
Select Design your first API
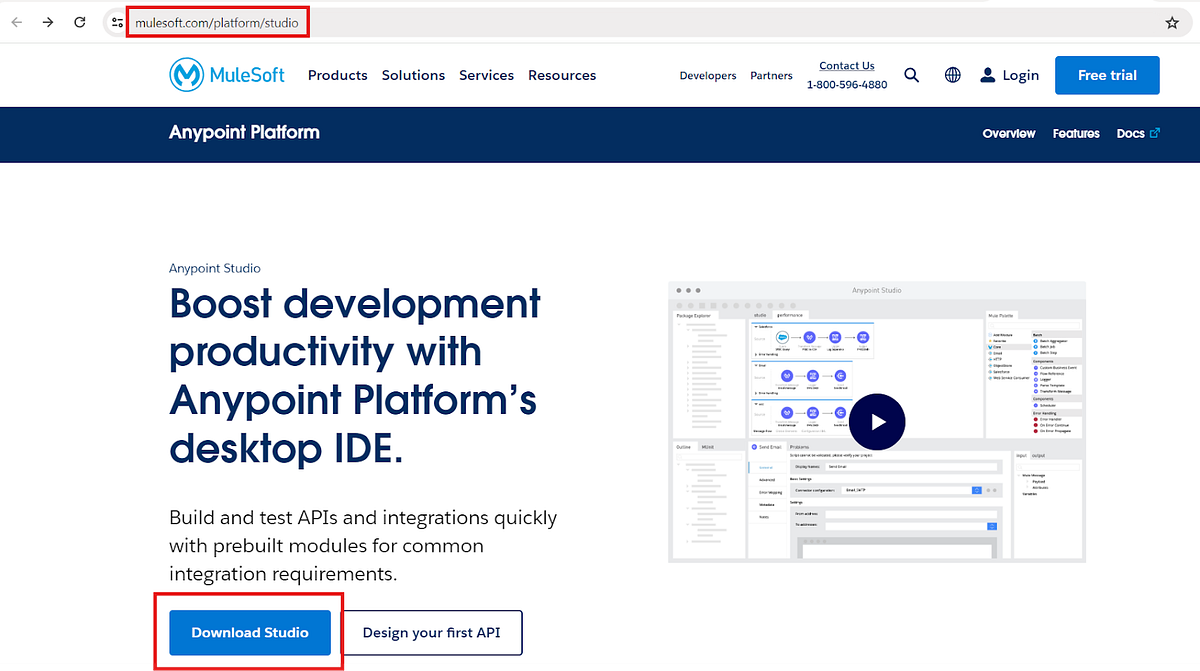(x=432, y=632)
